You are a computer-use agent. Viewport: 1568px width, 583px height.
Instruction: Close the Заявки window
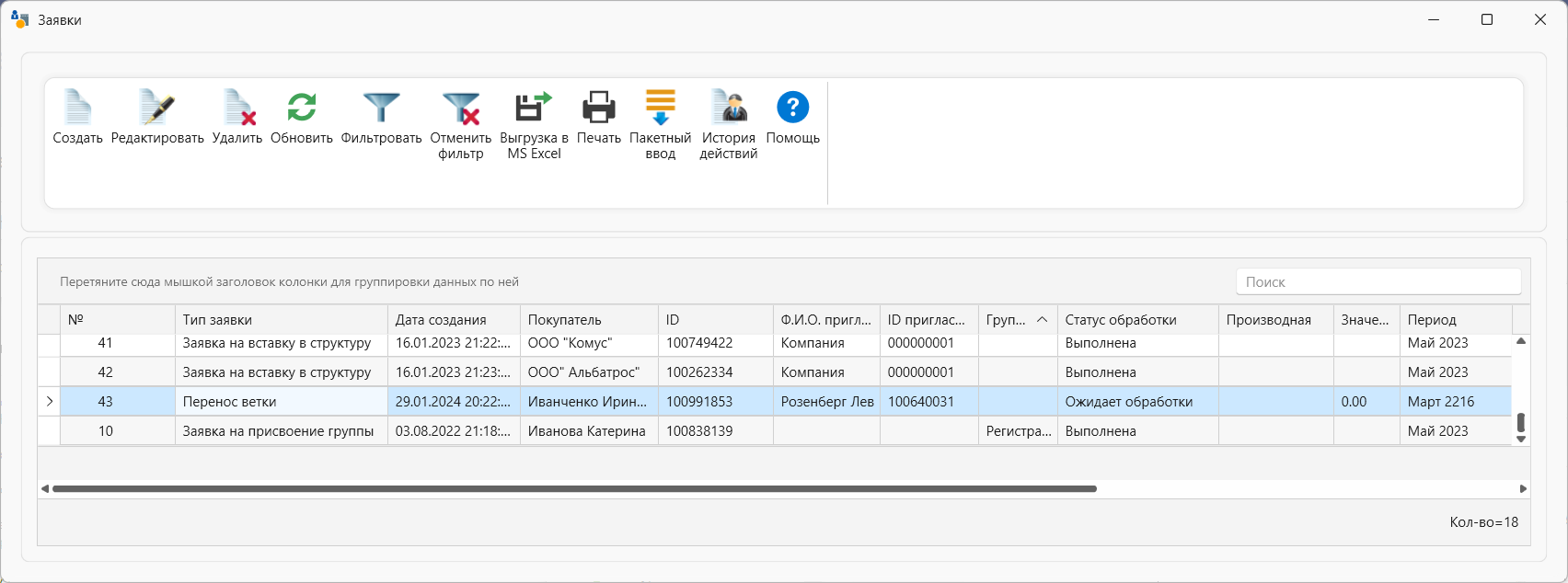tap(1540, 19)
